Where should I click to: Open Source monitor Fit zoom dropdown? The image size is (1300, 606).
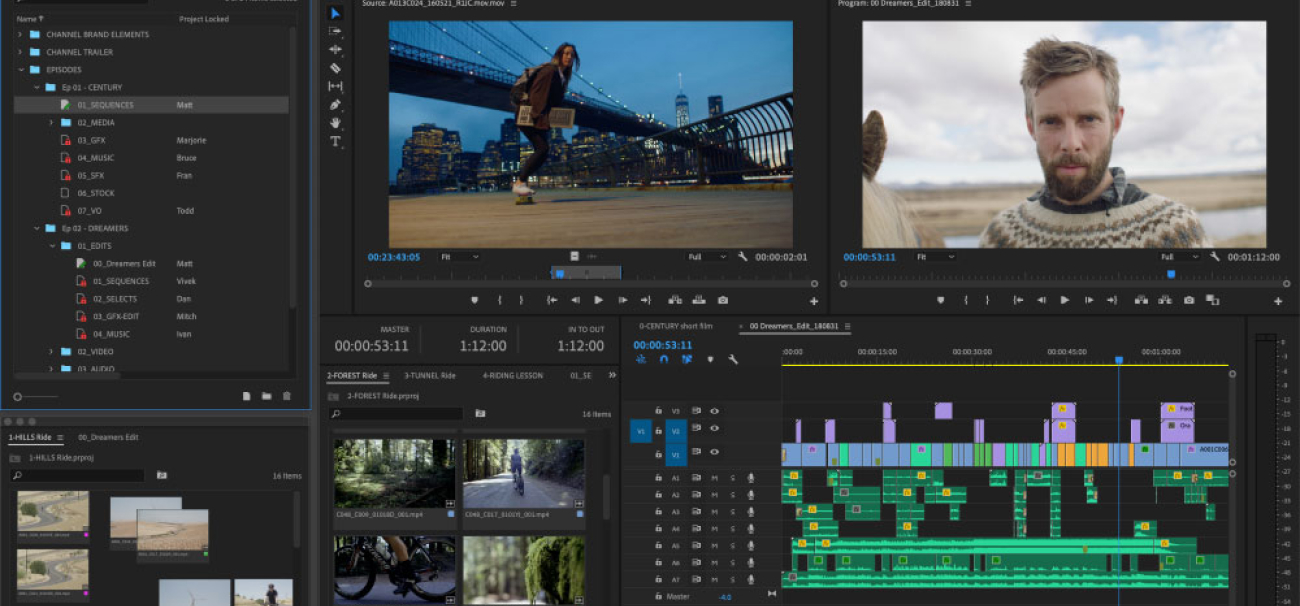tap(460, 257)
